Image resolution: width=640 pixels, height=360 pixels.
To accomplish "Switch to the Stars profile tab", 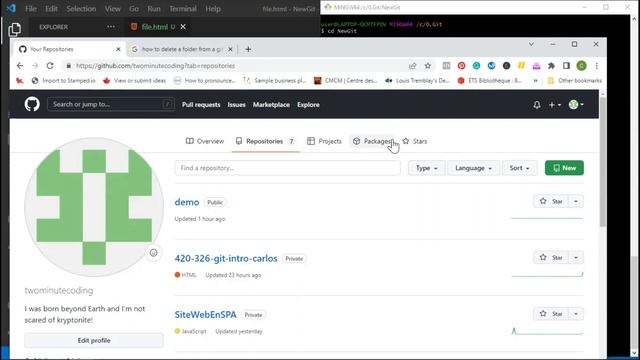I will (415, 141).
